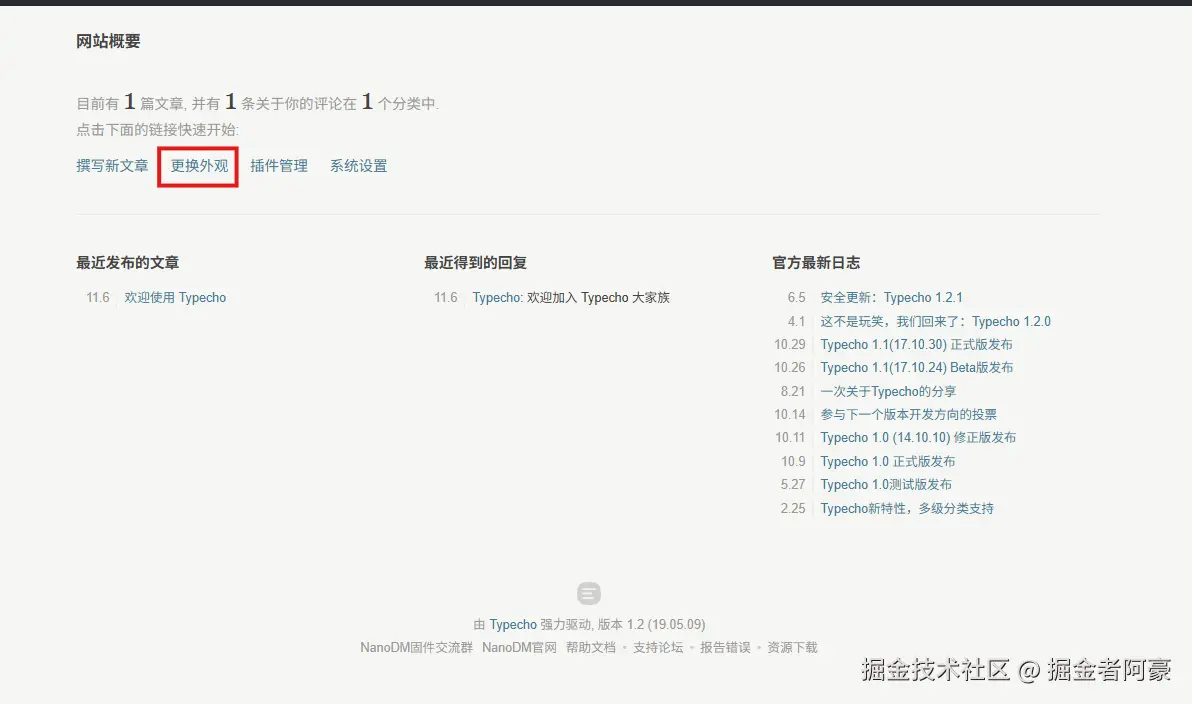Open log entry 这不是玩笑，我们回来了: Typecho 1.2.0
The height and width of the screenshot is (704, 1192).
[x=935, y=321]
